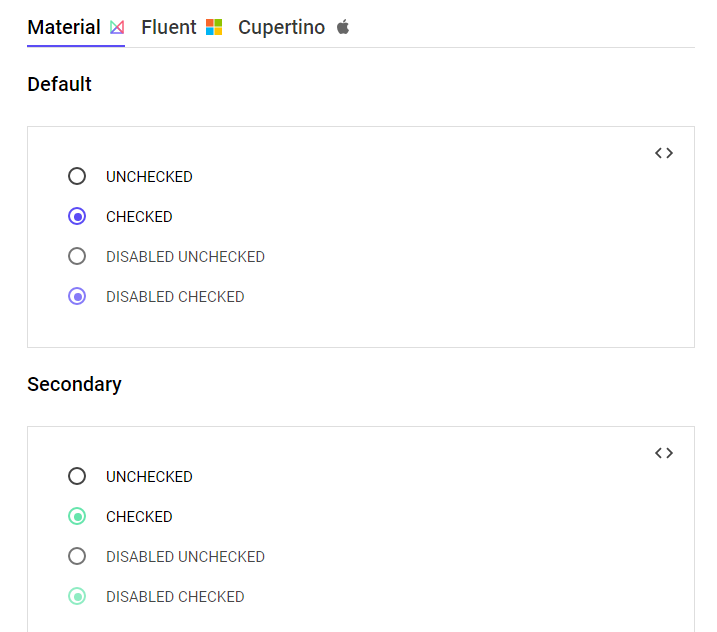Select the Unchecked radio in Default
Image resolution: width=717 pixels, height=632 pixels.
tap(77, 177)
